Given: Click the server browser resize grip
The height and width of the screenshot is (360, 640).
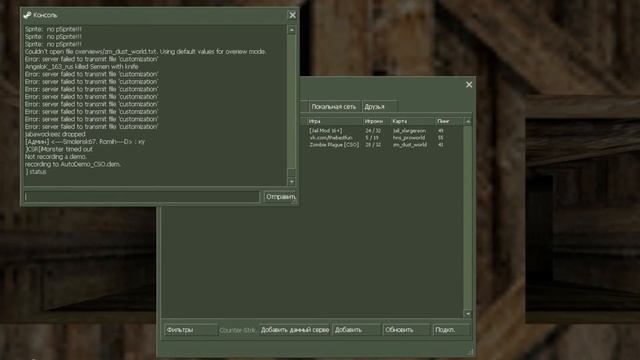Looking at the screenshot, I should coord(470,352).
